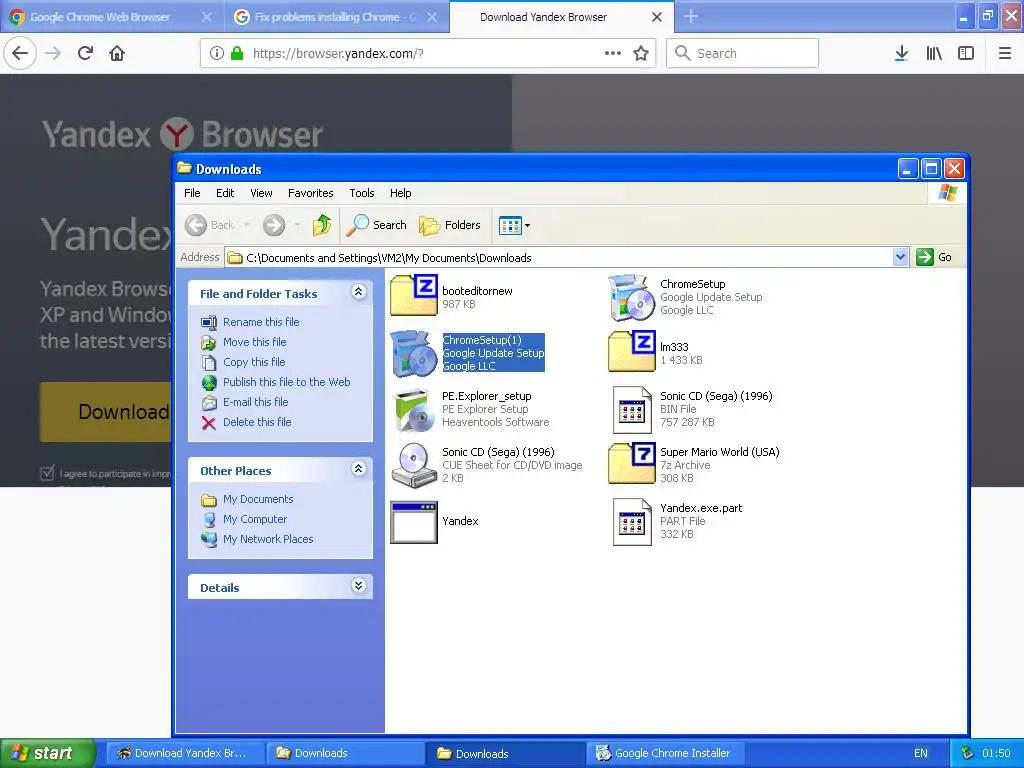This screenshot has height=768, width=1024.
Task: Select the Yandex application icon
Action: (x=414, y=522)
